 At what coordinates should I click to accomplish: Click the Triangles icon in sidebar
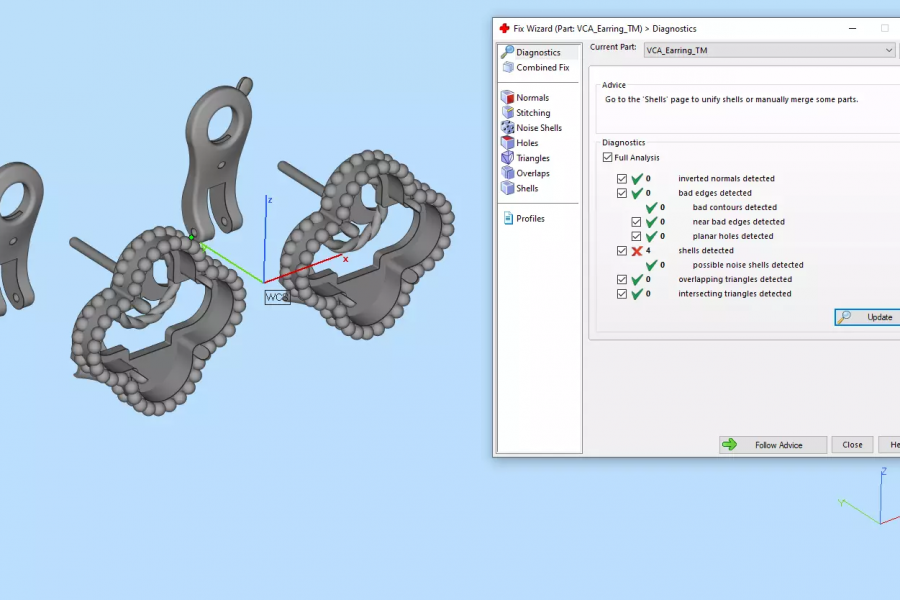click(x=507, y=157)
